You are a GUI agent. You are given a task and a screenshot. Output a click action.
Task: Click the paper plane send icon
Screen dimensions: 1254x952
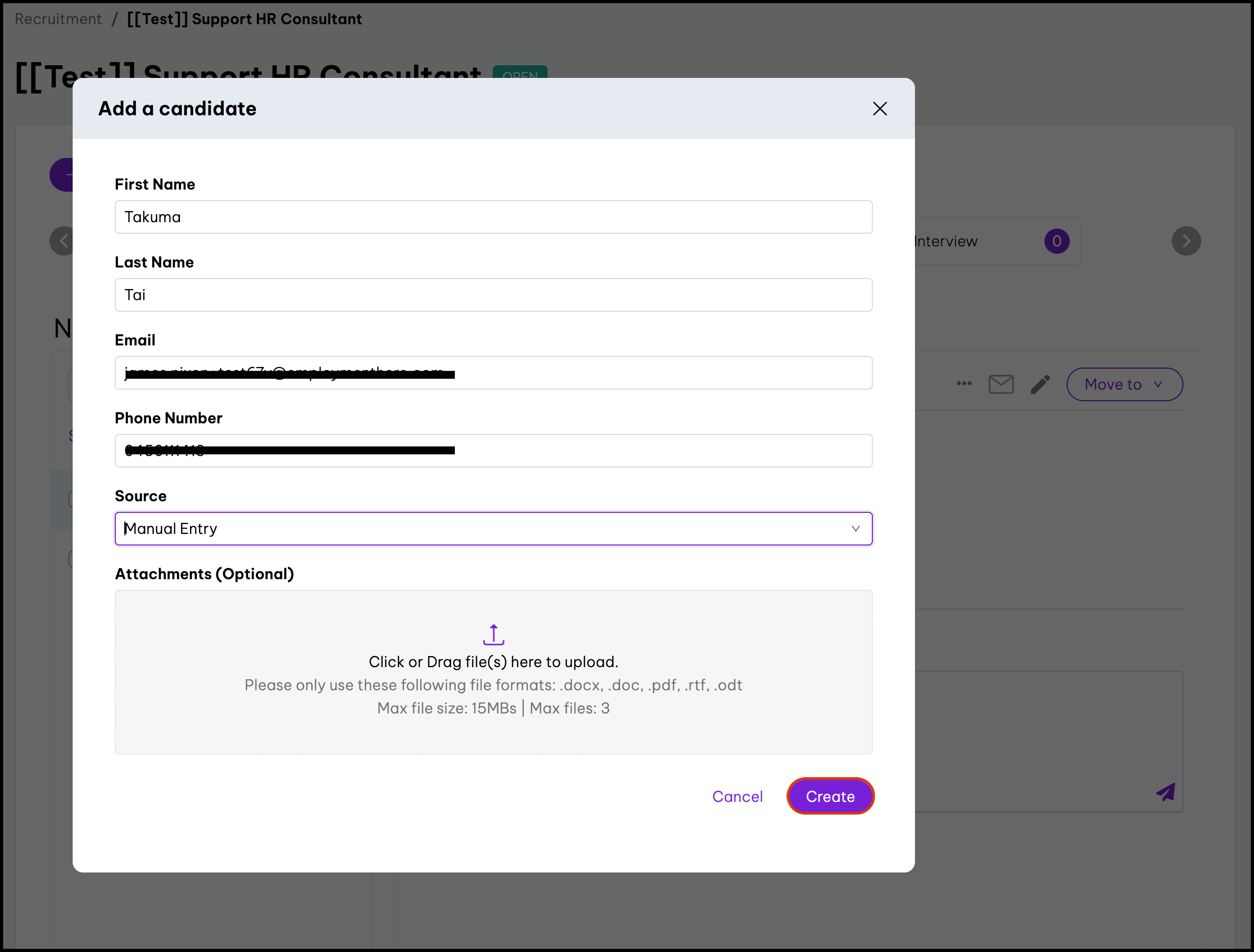1166,792
